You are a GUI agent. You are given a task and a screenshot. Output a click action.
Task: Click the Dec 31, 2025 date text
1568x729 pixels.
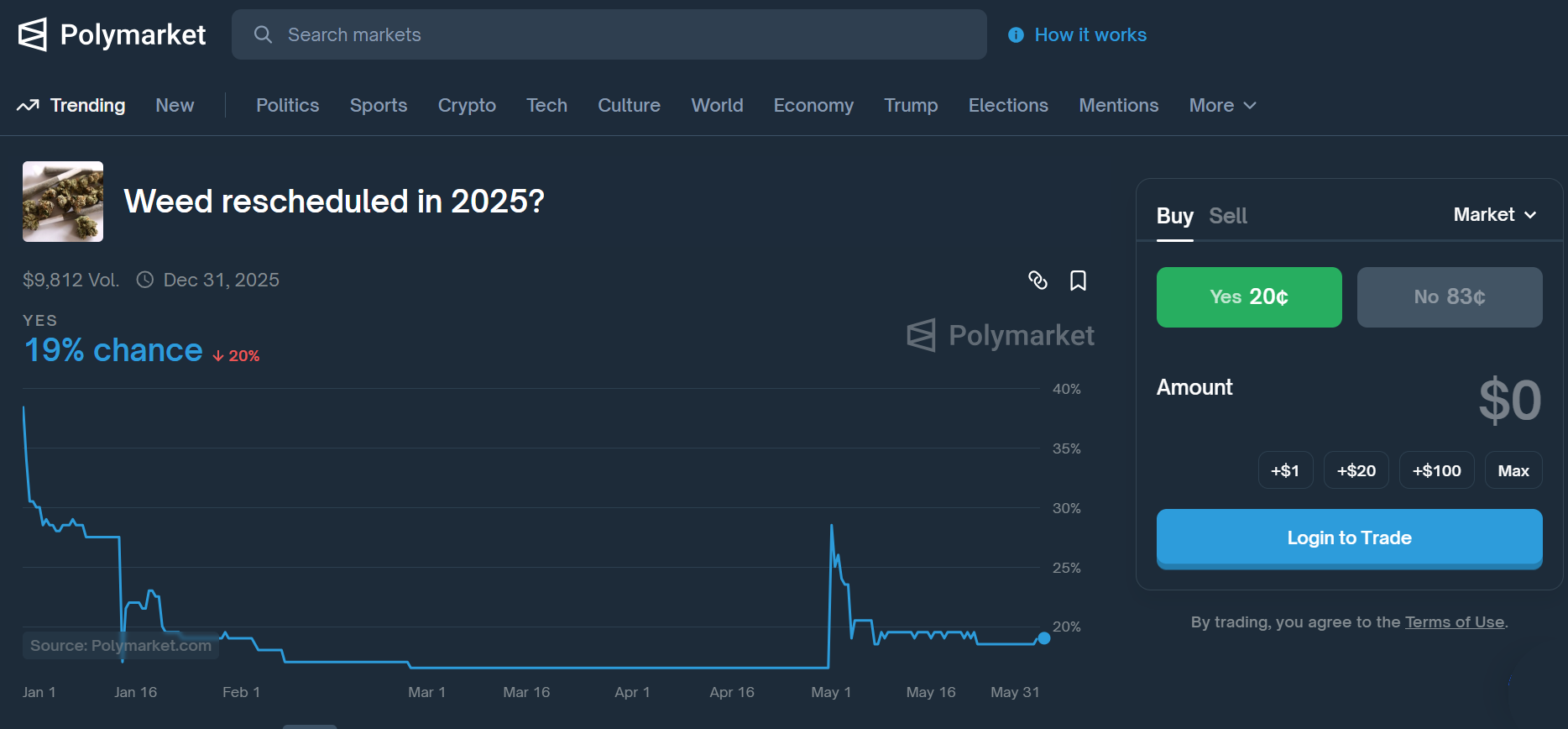[x=222, y=280]
